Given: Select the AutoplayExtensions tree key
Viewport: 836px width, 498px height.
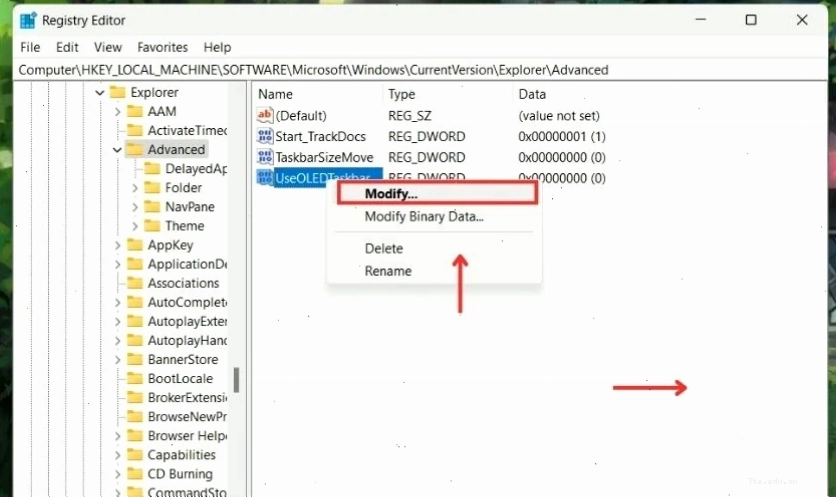Looking at the screenshot, I should 187,322.
